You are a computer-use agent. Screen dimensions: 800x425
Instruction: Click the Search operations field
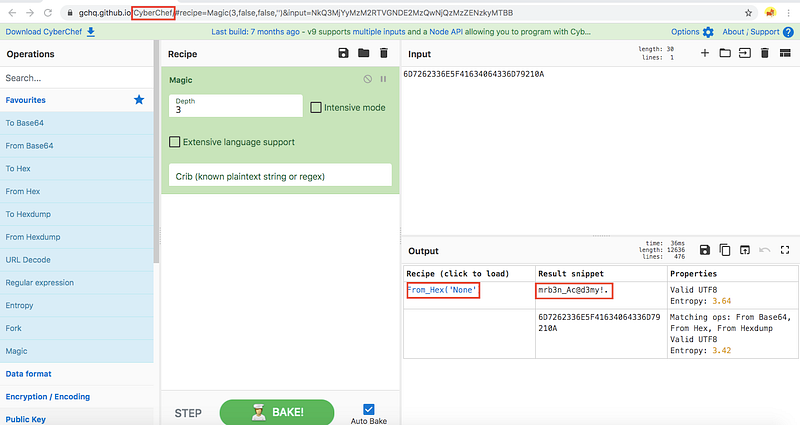click(75, 77)
